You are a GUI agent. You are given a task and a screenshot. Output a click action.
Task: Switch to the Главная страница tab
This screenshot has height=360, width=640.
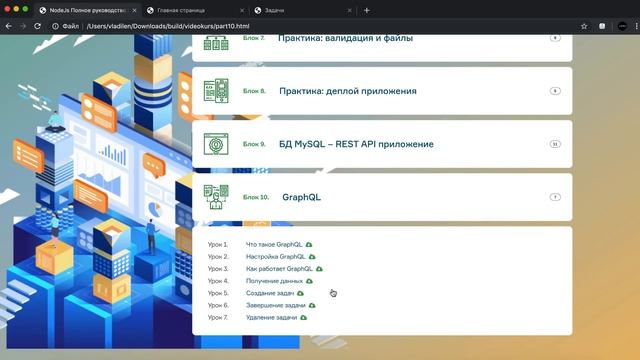(x=195, y=11)
